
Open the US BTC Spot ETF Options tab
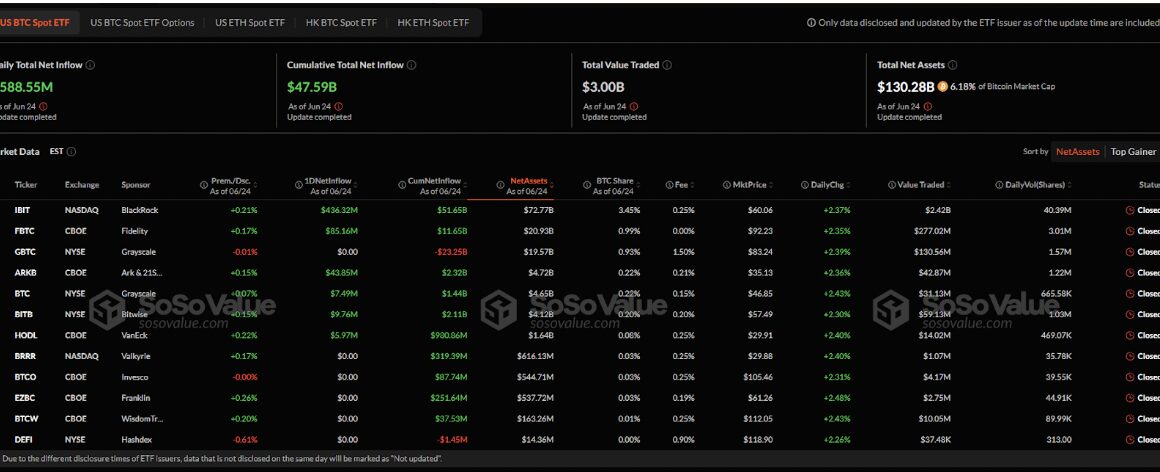(x=142, y=23)
